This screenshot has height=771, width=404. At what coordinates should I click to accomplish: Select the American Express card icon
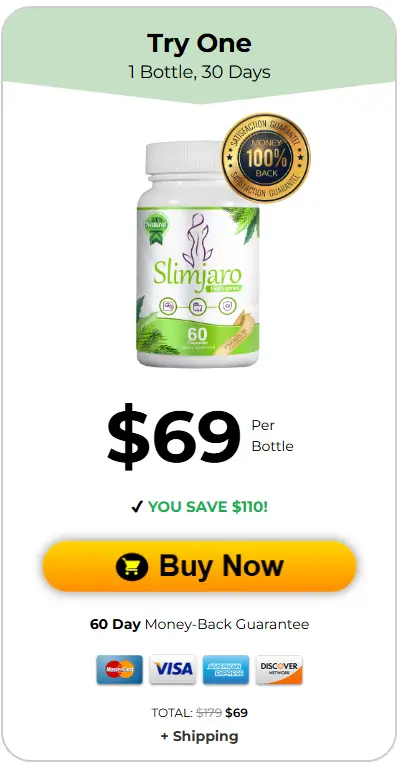226,669
